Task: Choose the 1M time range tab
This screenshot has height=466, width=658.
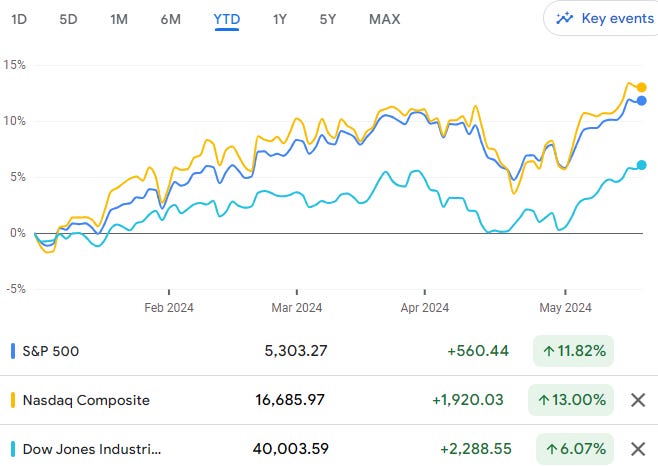Action: pyautogui.click(x=119, y=19)
